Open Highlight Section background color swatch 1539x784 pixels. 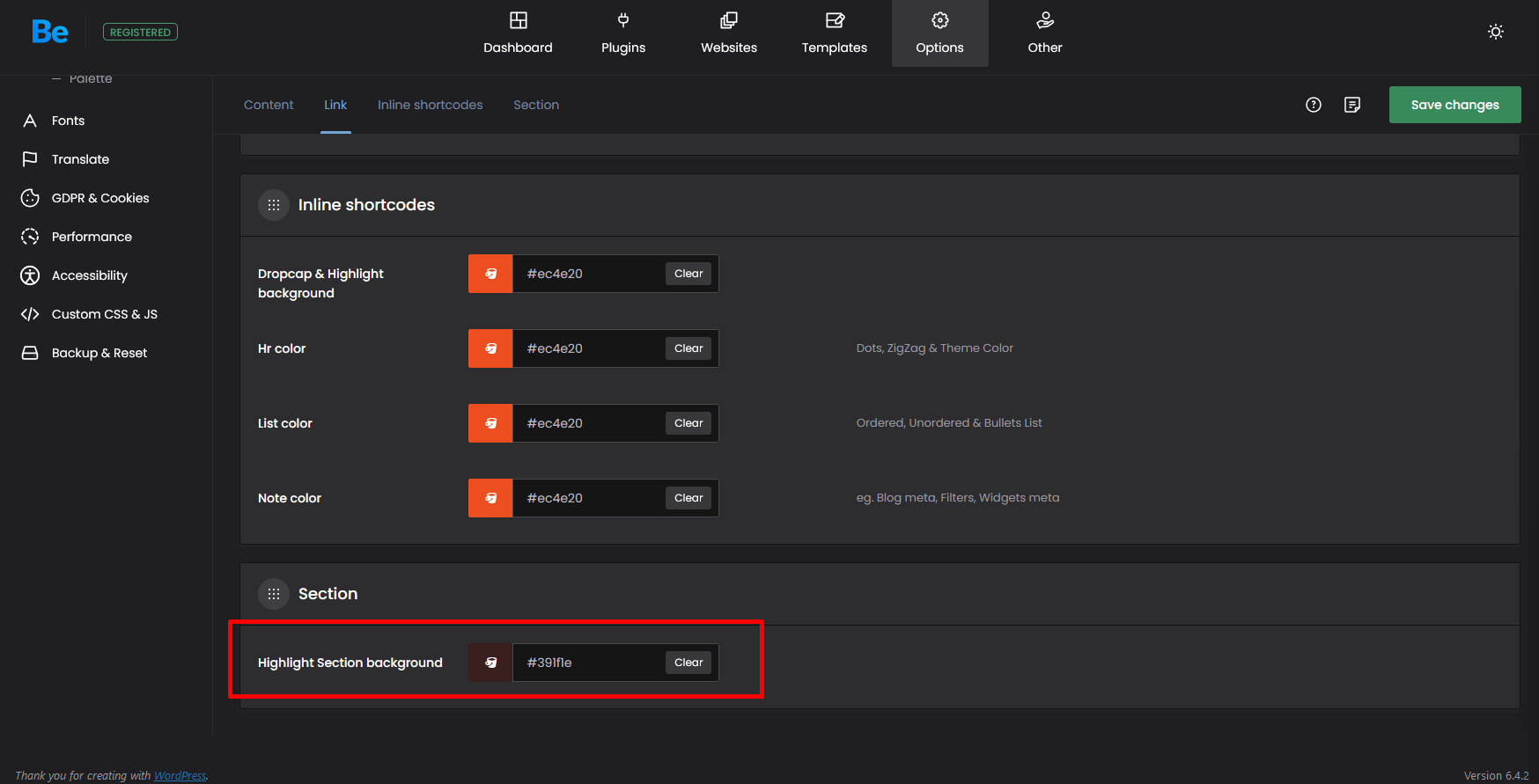[x=490, y=663]
